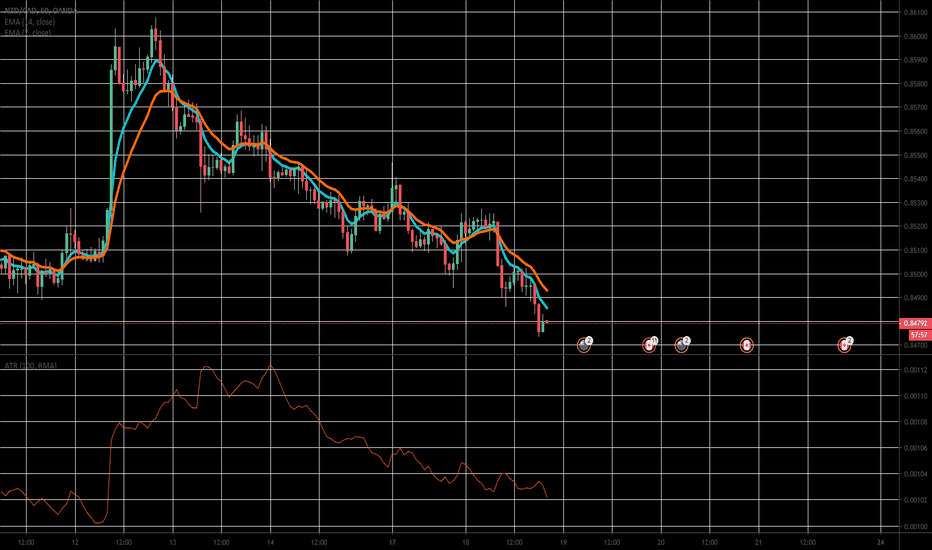
Task: Open New Zealand event marker after 20
Action: [681, 345]
